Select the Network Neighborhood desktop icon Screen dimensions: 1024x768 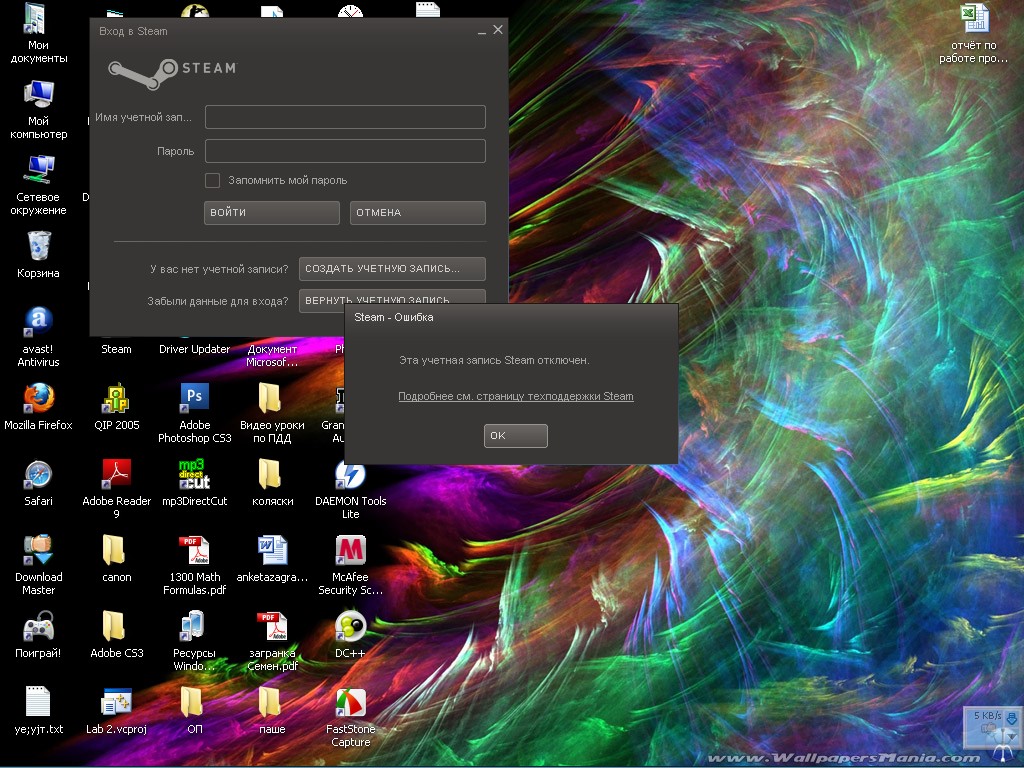point(38,185)
